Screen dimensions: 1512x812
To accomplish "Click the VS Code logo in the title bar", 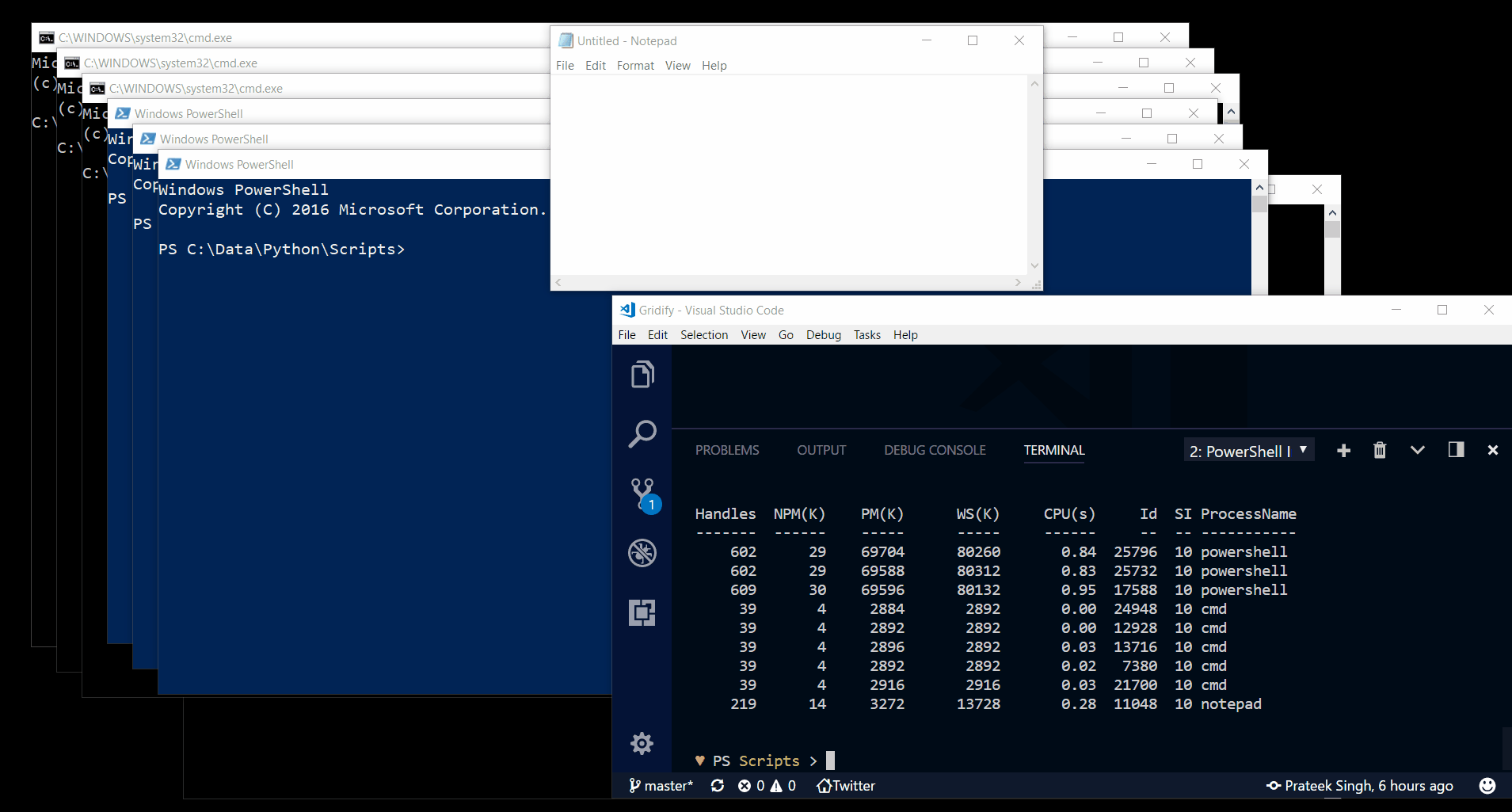I will [627, 310].
